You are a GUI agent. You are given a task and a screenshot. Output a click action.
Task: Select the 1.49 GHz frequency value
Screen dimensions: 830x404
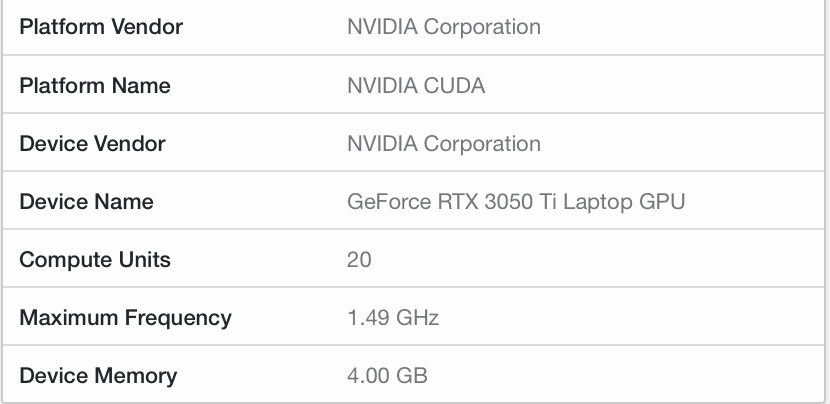click(392, 318)
